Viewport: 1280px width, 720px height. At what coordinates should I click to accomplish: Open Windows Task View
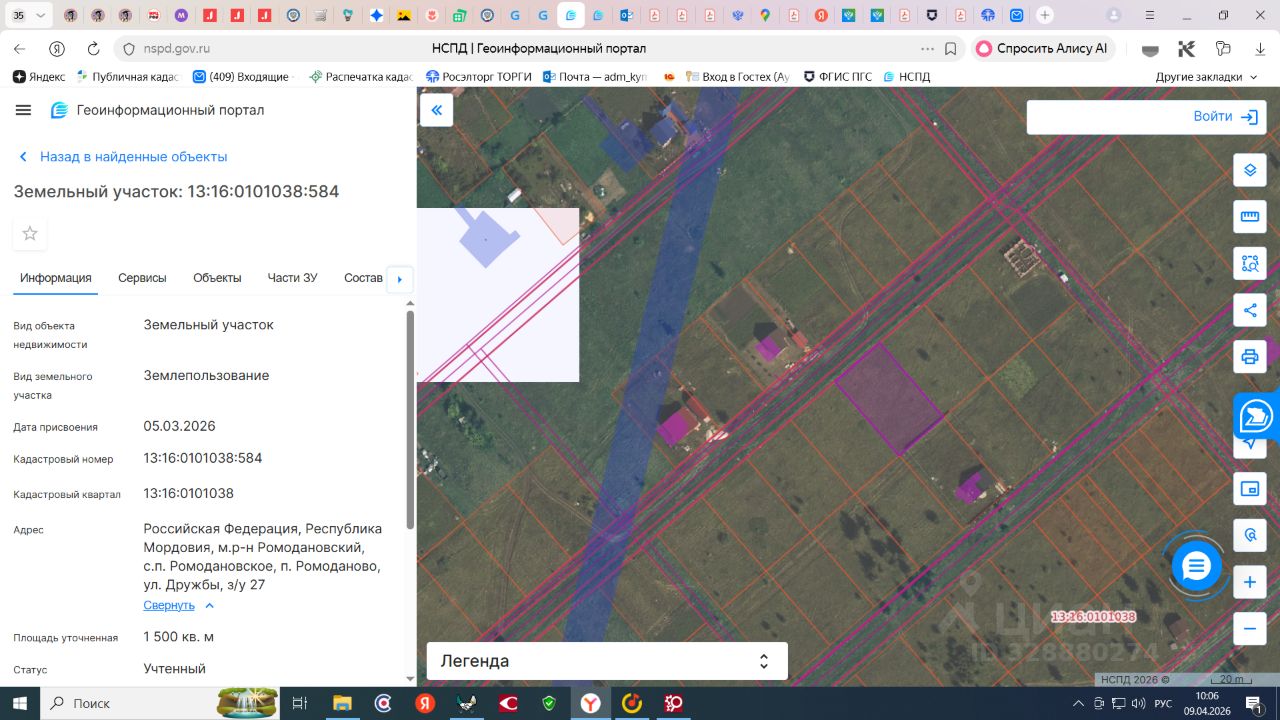click(299, 703)
